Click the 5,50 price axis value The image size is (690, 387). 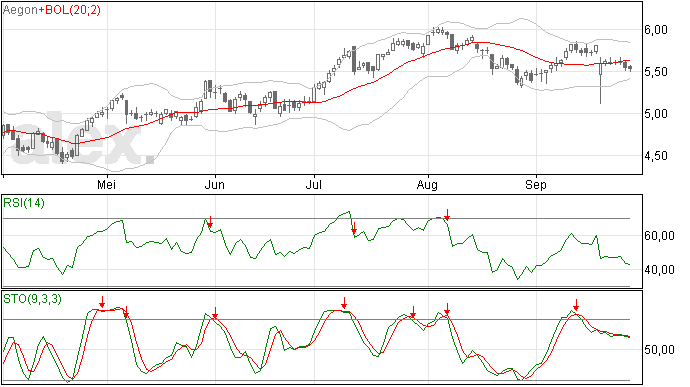pos(656,72)
